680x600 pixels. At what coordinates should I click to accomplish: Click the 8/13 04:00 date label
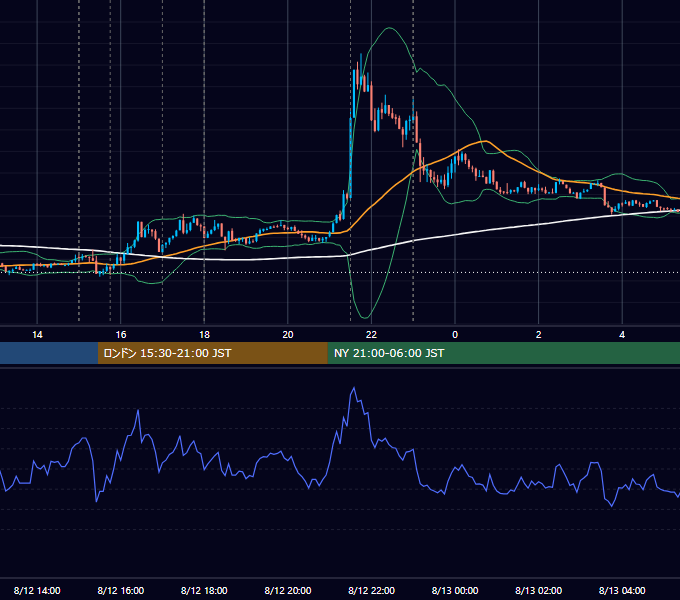(x=622, y=590)
